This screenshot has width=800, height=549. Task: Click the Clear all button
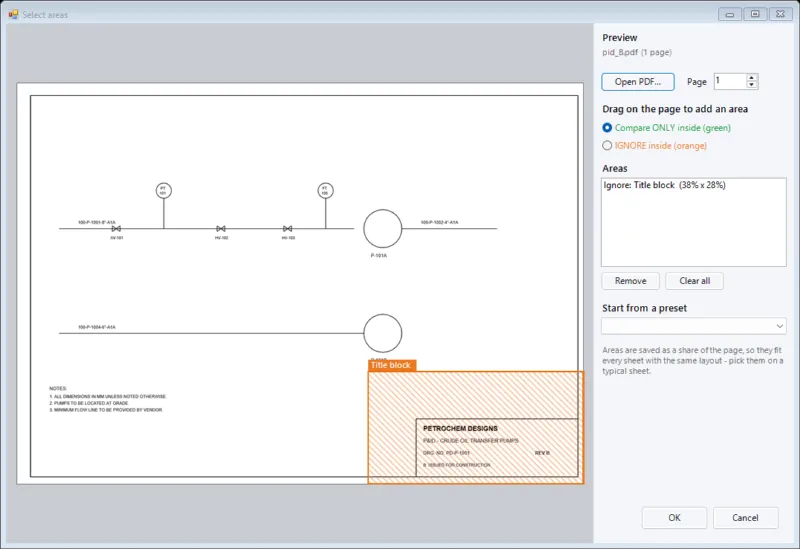(694, 281)
